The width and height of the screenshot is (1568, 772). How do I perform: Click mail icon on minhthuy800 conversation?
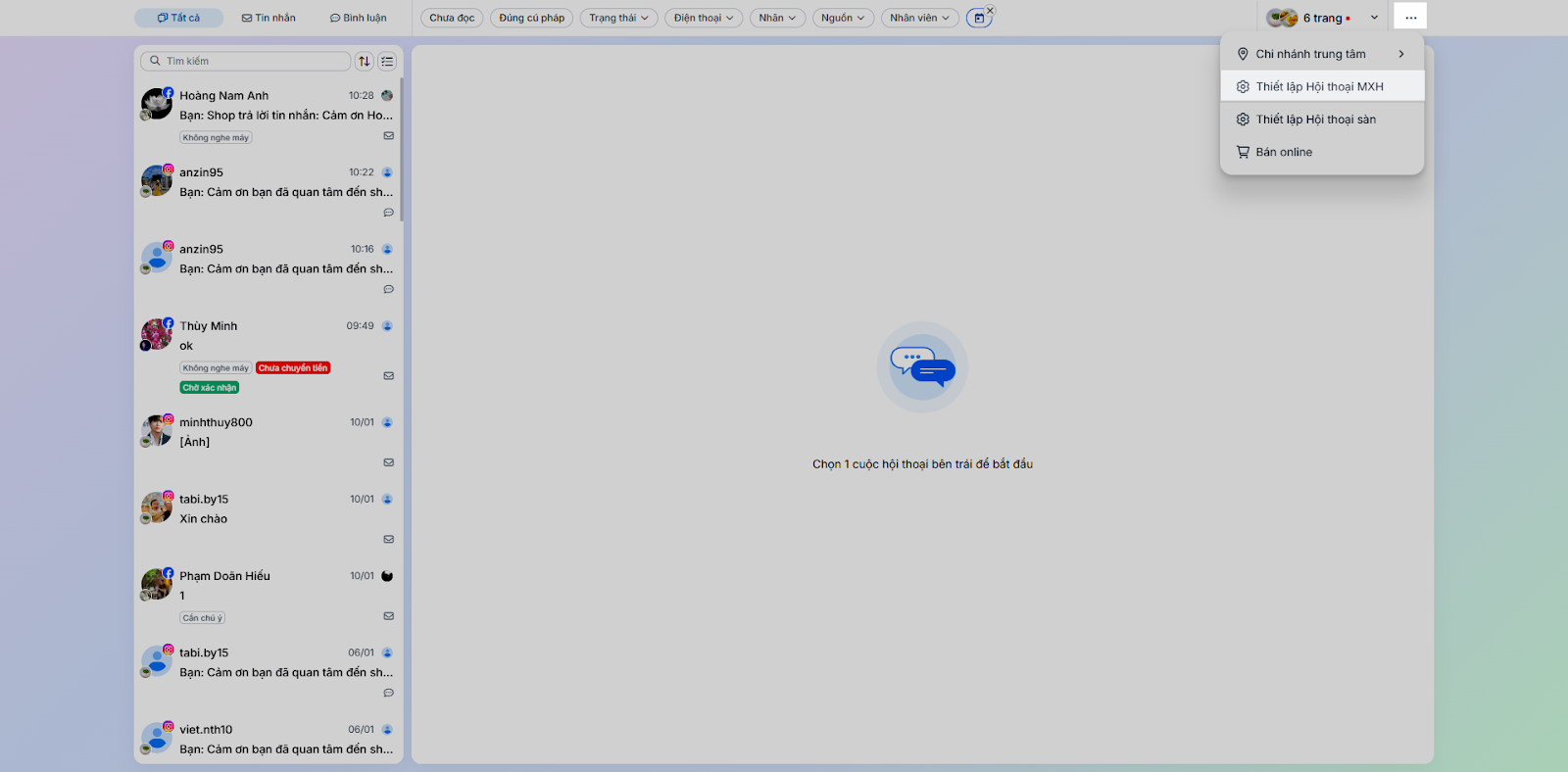coord(389,462)
